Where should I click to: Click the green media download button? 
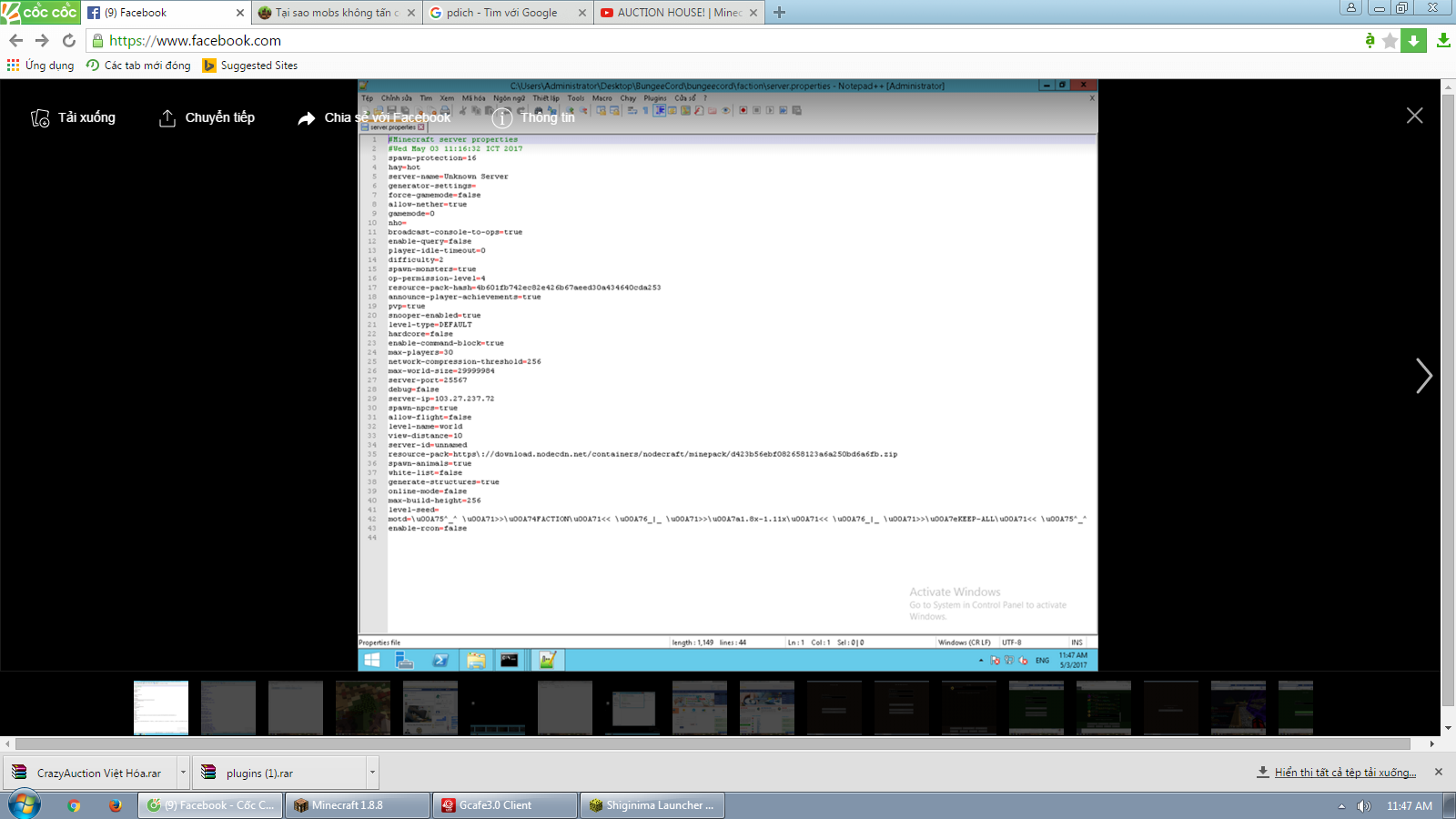point(1413,41)
